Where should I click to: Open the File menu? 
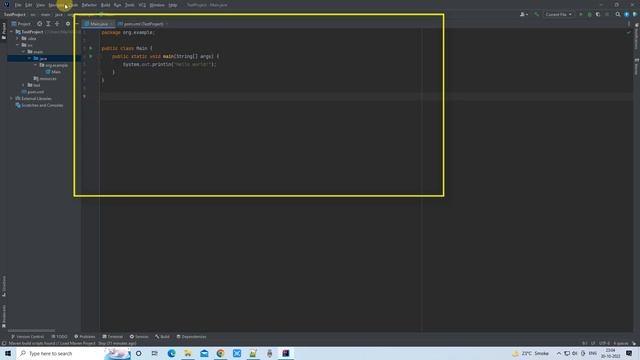pos(18,5)
